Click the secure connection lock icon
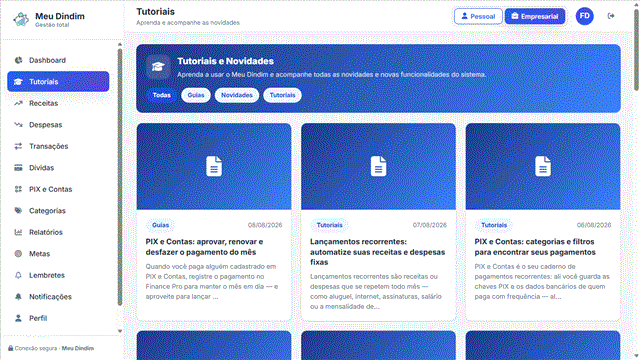Image resolution: width=640 pixels, height=360 pixels. coord(11,348)
